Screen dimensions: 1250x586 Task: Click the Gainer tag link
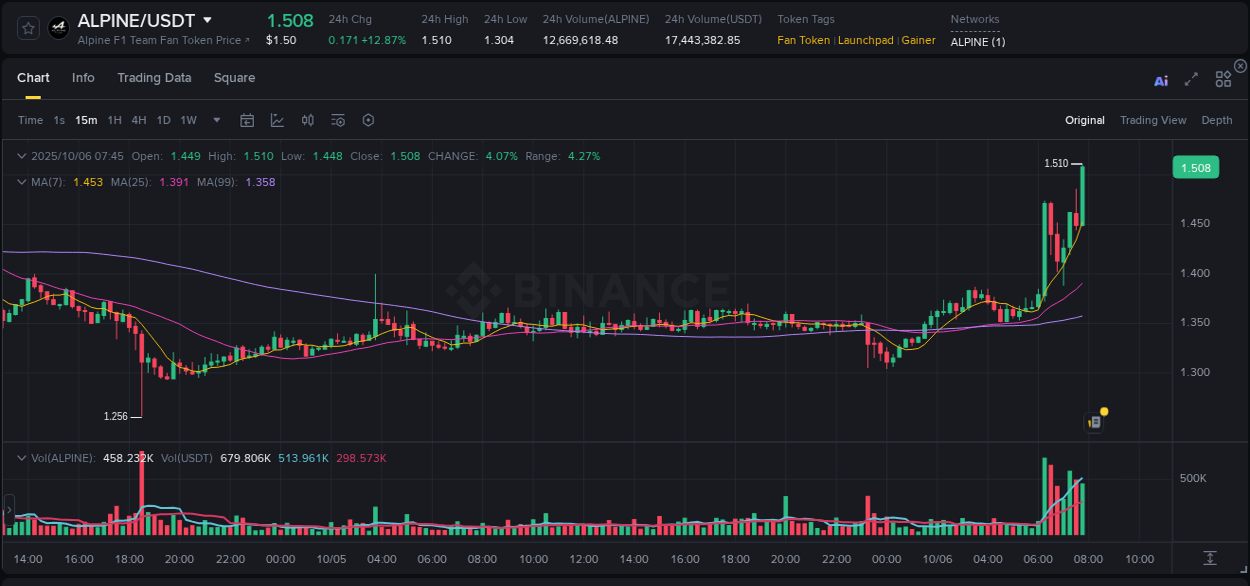(918, 41)
